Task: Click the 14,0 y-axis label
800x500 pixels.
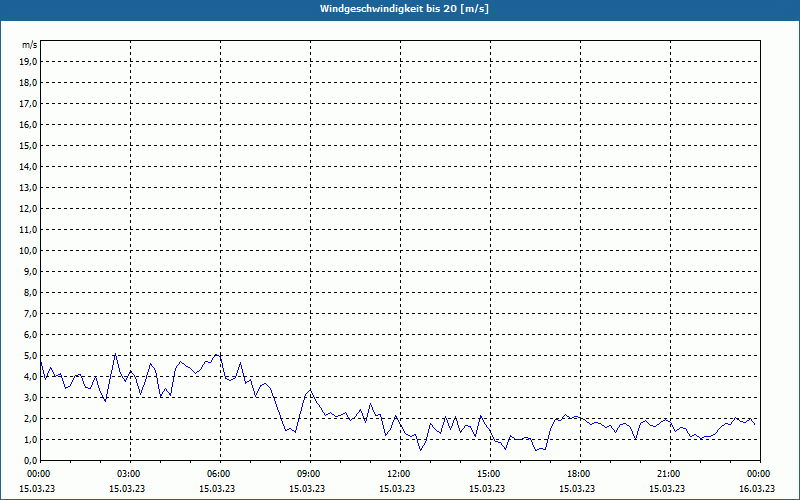Action: (28, 167)
